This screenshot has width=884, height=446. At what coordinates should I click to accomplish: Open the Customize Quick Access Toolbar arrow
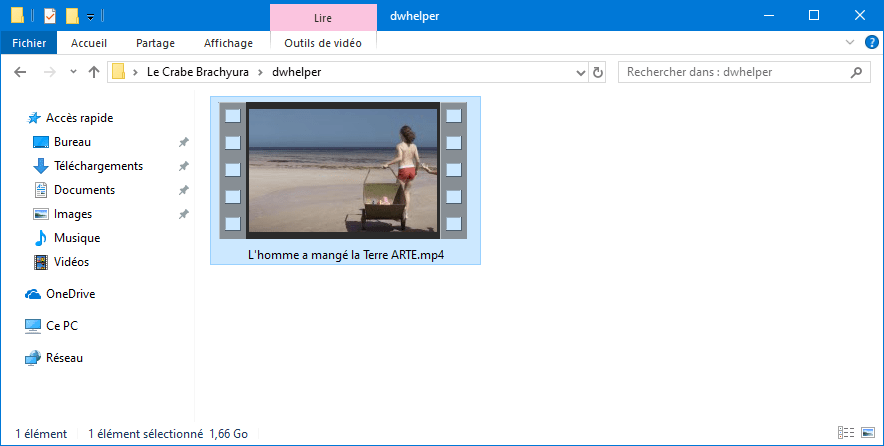pos(90,17)
